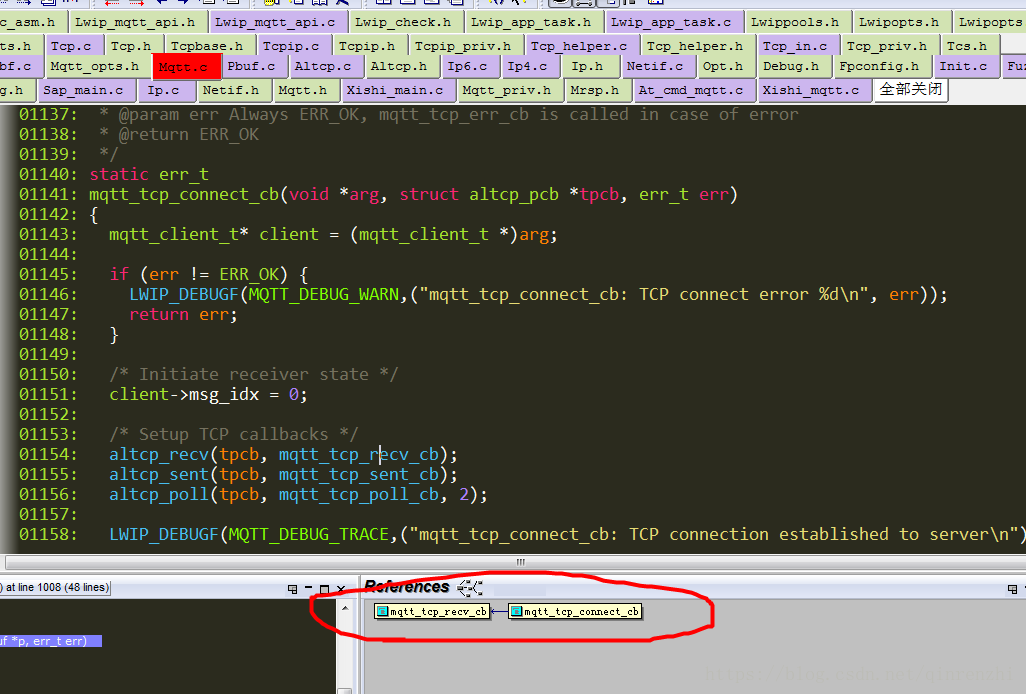Open the Tcp.h tab
The image size is (1026, 694).
pyautogui.click(x=133, y=46)
